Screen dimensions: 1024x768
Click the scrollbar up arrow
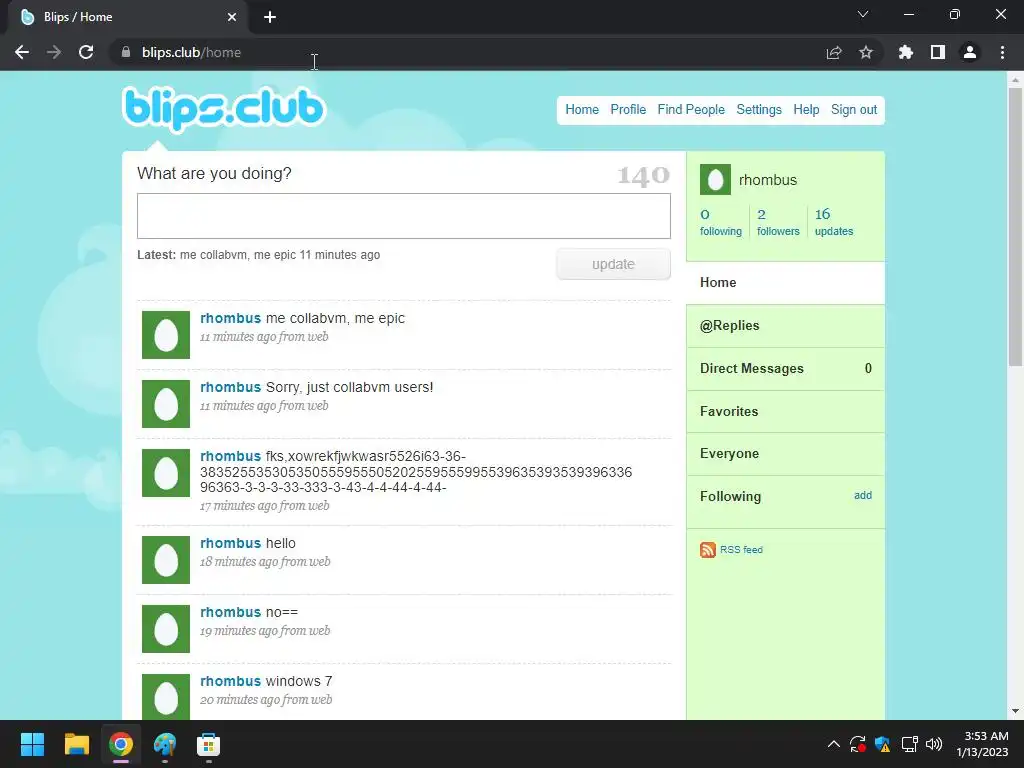[x=1015, y=80]
